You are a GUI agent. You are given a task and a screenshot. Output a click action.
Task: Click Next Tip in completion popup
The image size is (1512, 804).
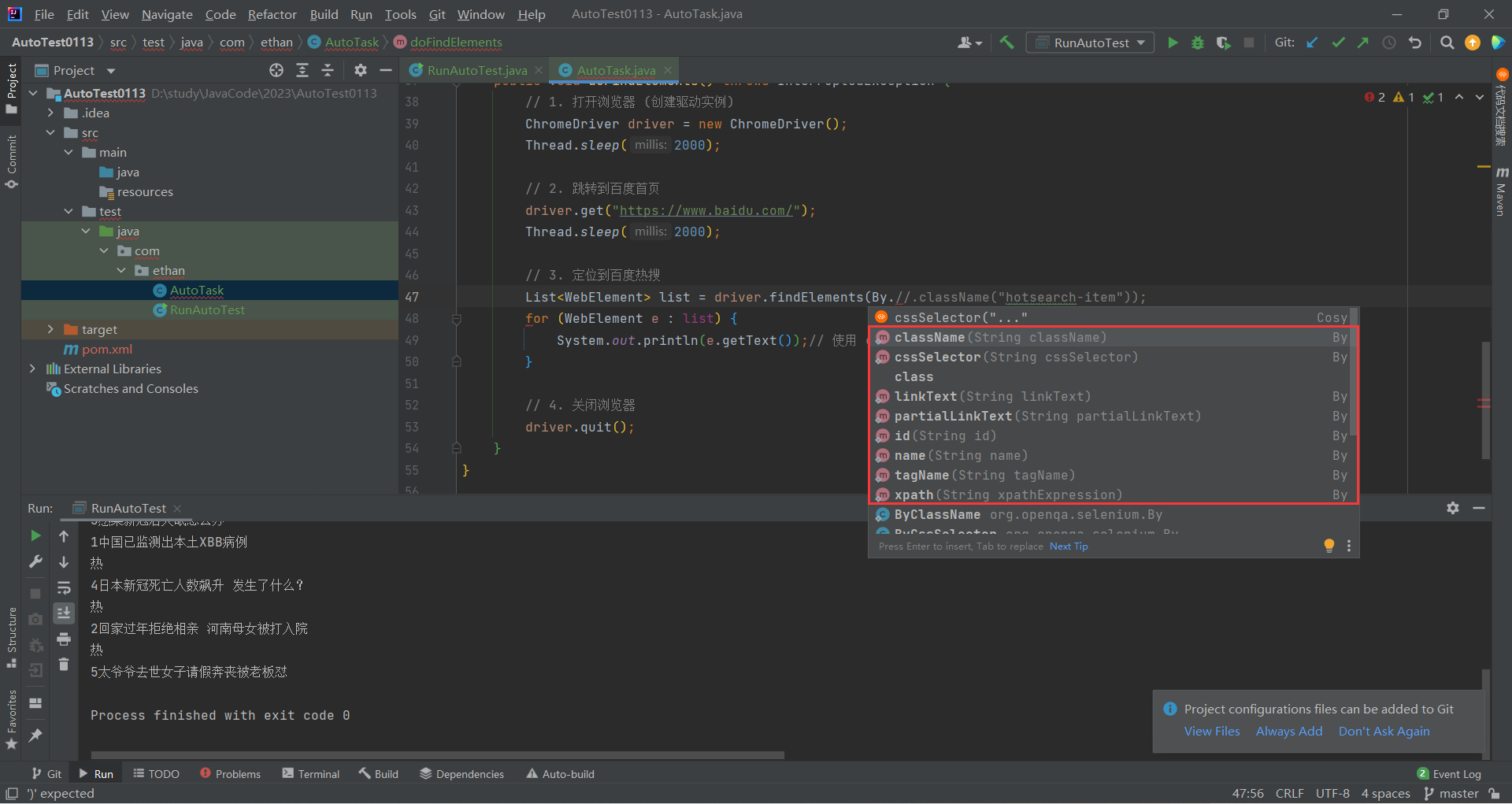1069,546
